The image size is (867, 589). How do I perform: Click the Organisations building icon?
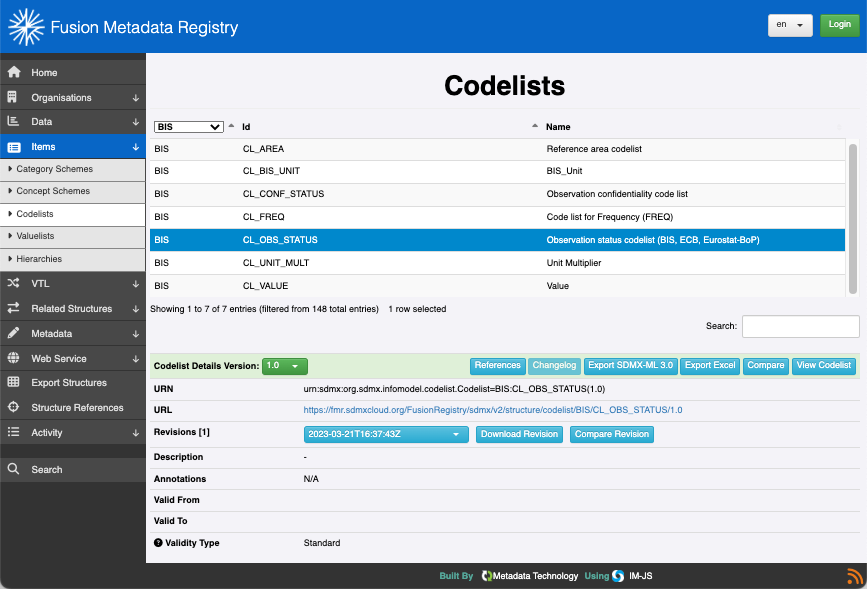(x=12, y=97)
